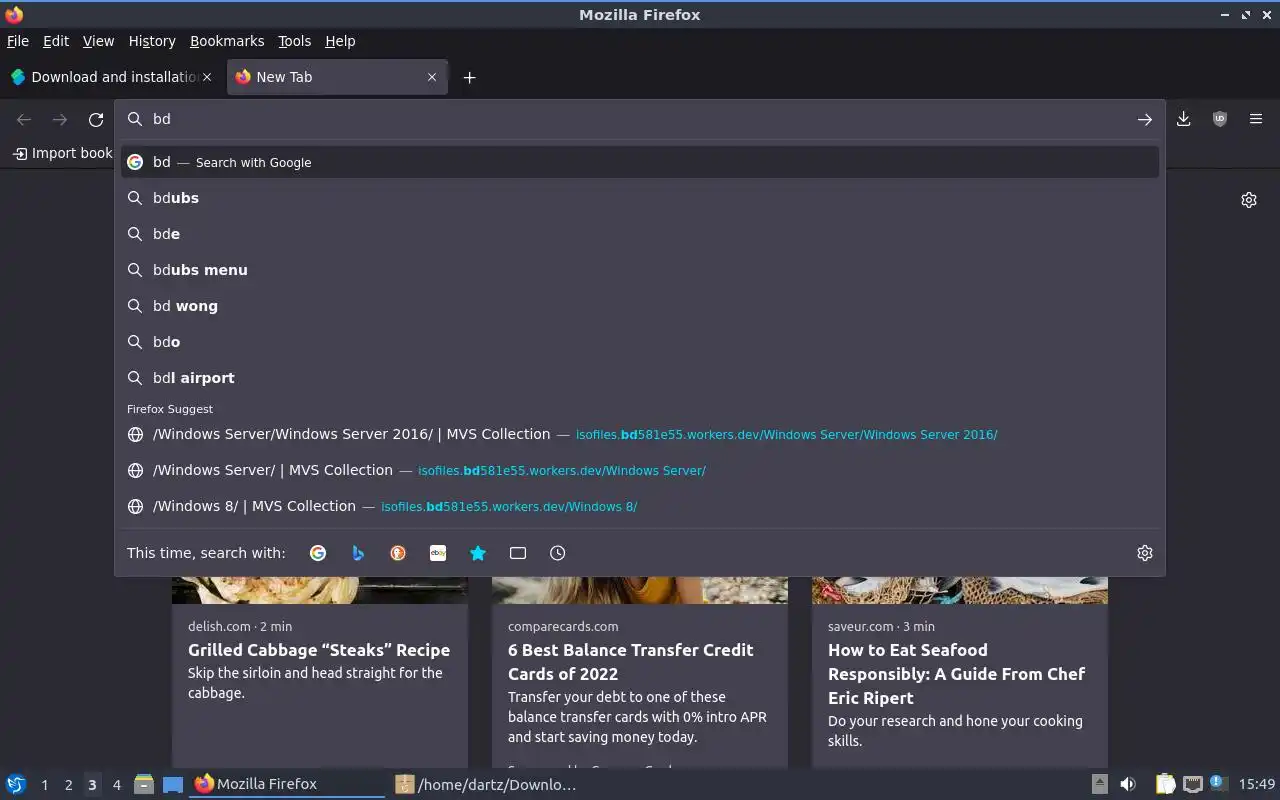The height and width of the screenshot is (800, 1280).
Task: Switch to workspace 1 in the taskbar
Action: click(x=44, y=785)
